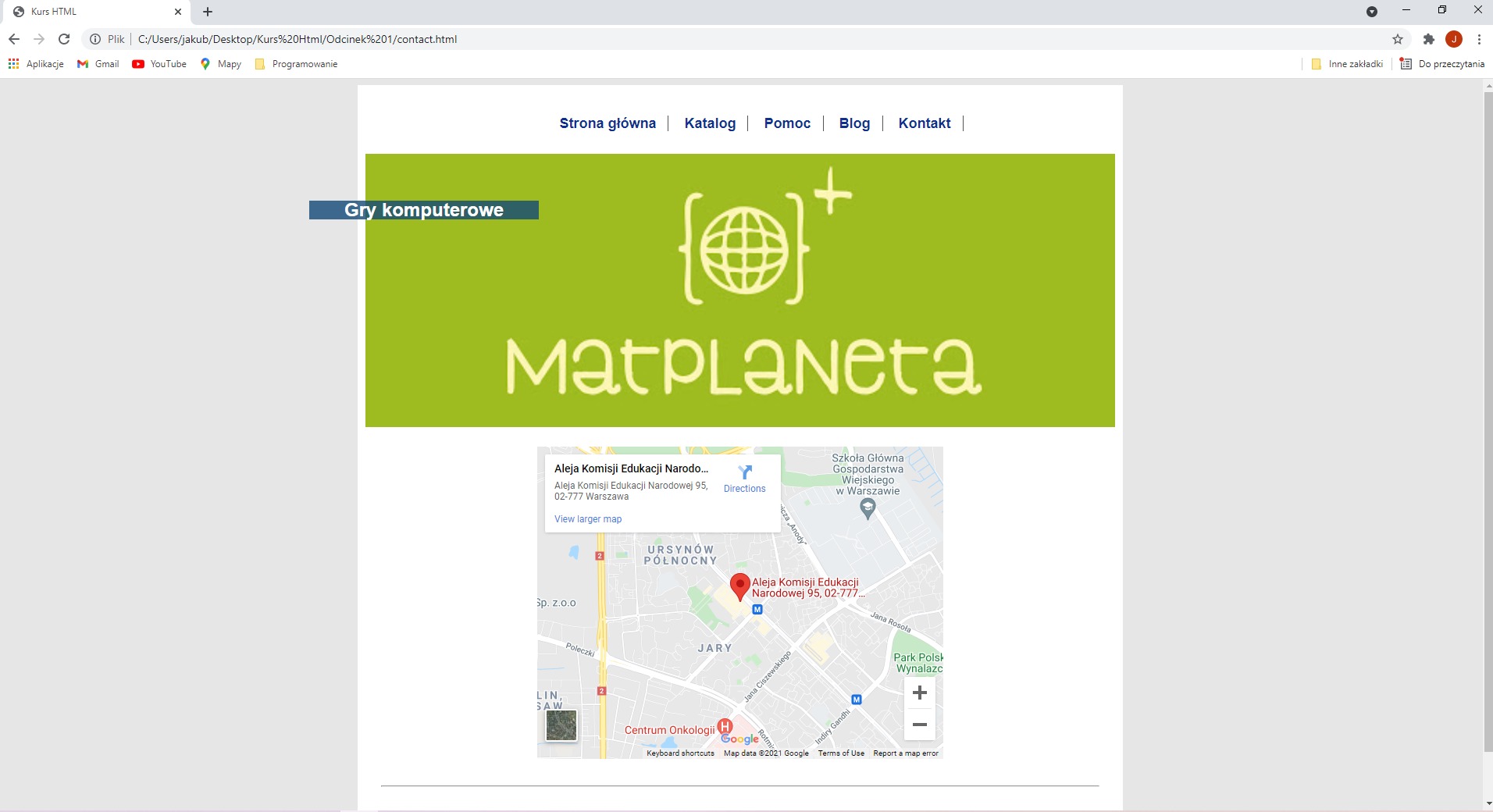This screenshot has height=812, width=1493.
Task: Select the Kurs HTML browser tab
Action: click(x=98, y=12)
